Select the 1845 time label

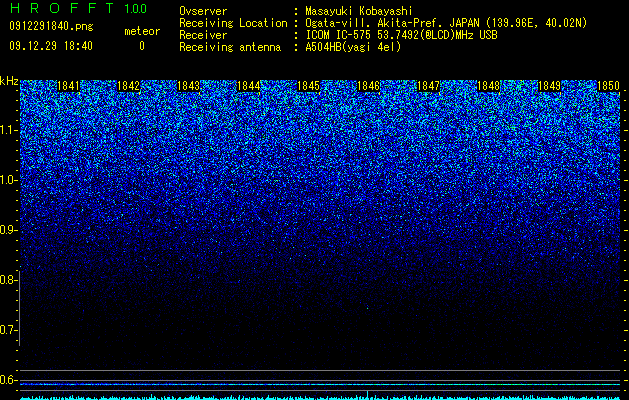[308, 86]
